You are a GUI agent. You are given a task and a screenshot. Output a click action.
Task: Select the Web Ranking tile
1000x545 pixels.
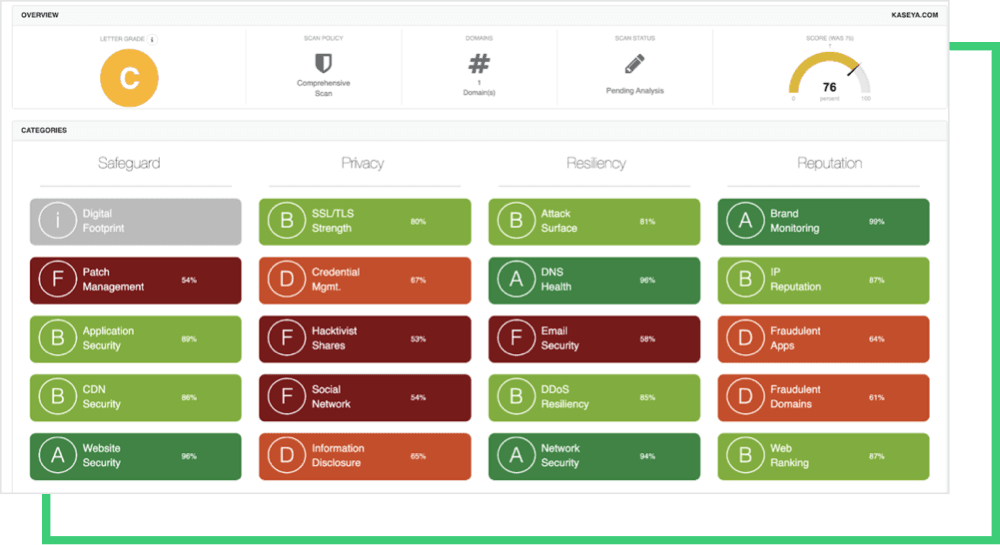[823, 456]
